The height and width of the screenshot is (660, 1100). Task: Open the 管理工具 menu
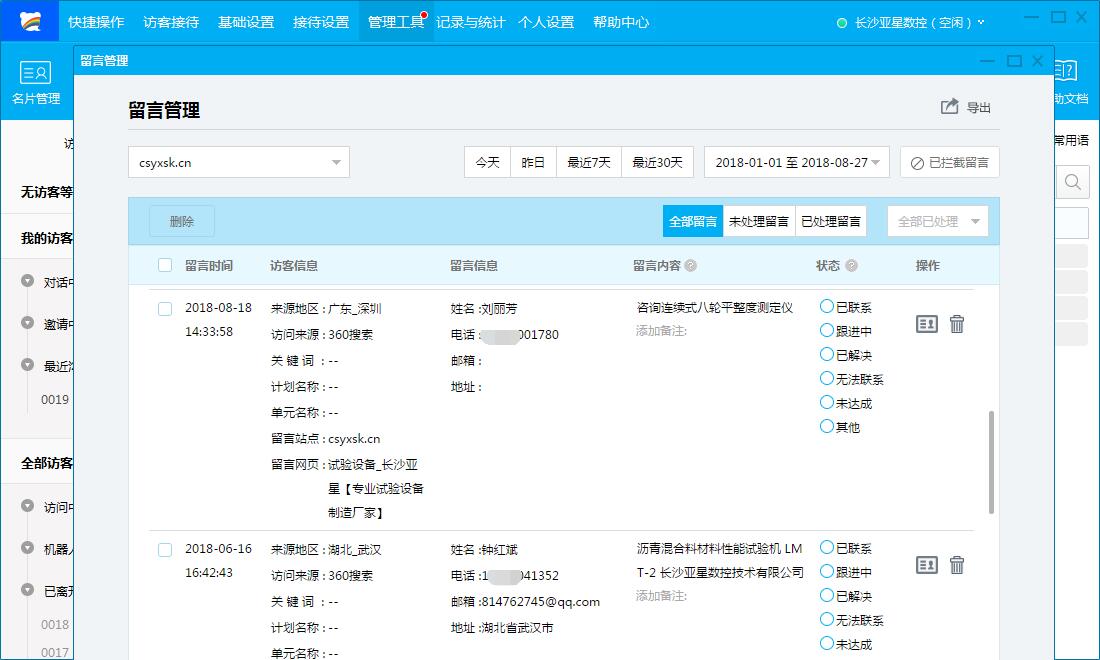pos(396,22)
